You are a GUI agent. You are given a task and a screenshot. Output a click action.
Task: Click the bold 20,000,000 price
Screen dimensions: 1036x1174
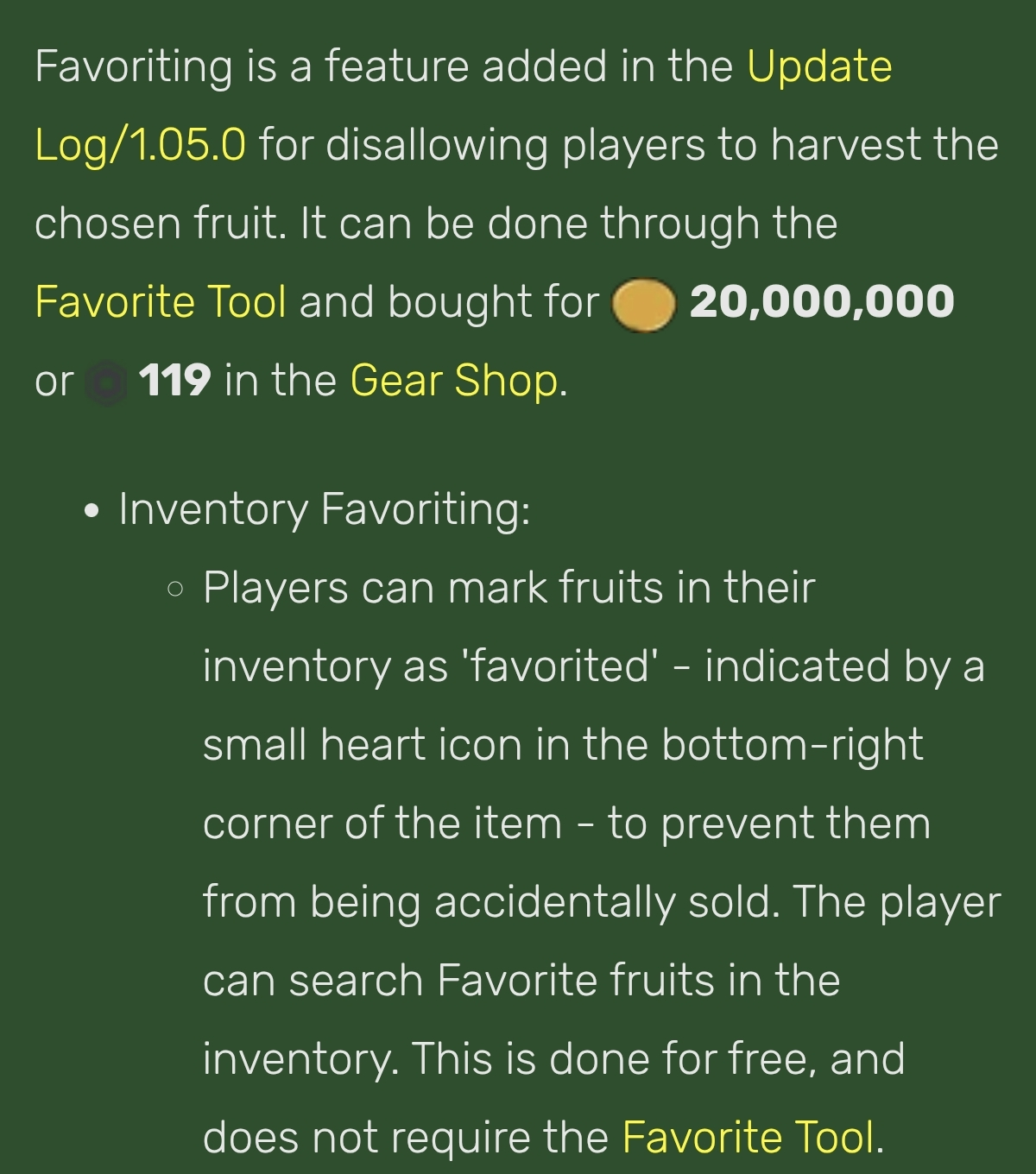point(822,302)
